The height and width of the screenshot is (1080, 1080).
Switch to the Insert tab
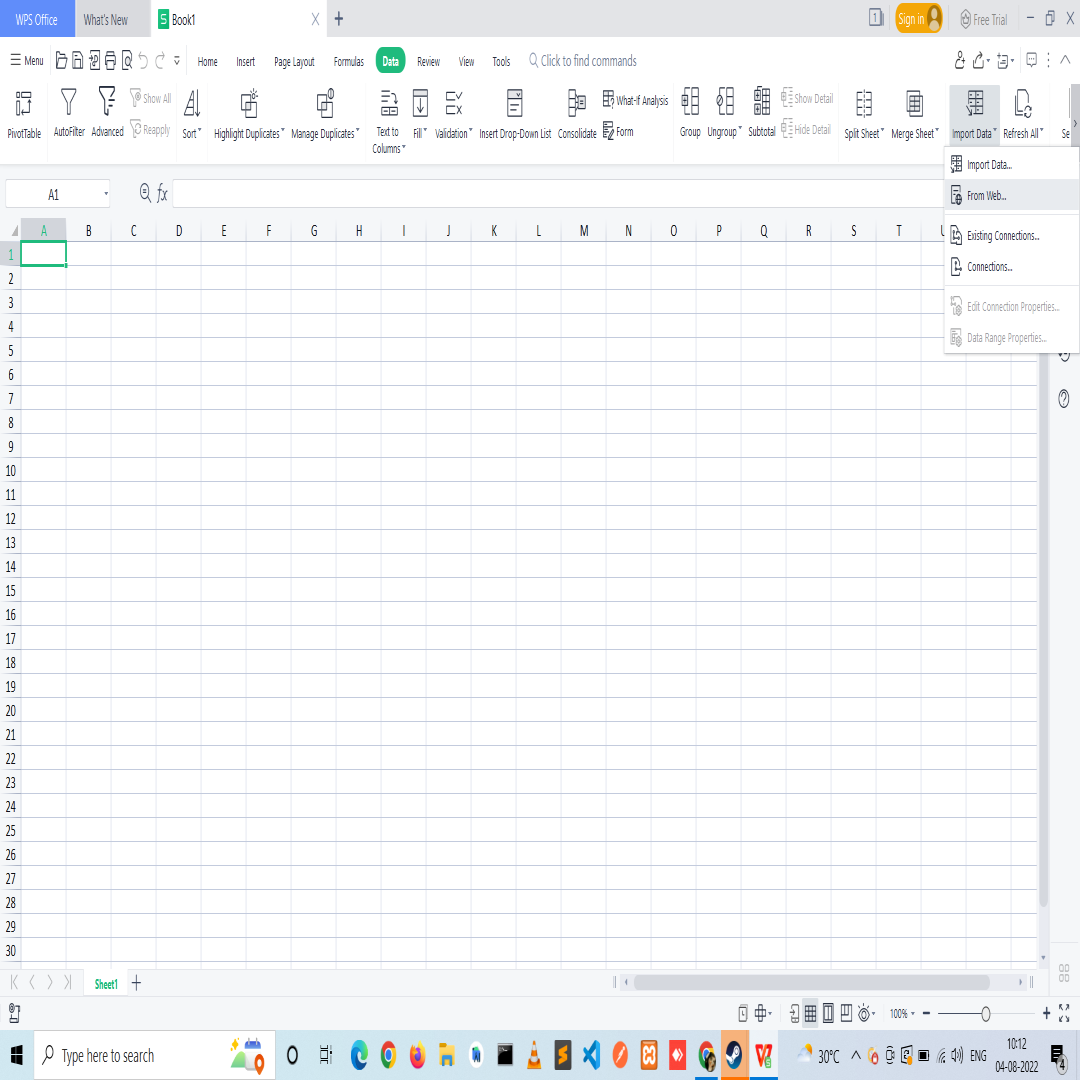click(246, 61)
